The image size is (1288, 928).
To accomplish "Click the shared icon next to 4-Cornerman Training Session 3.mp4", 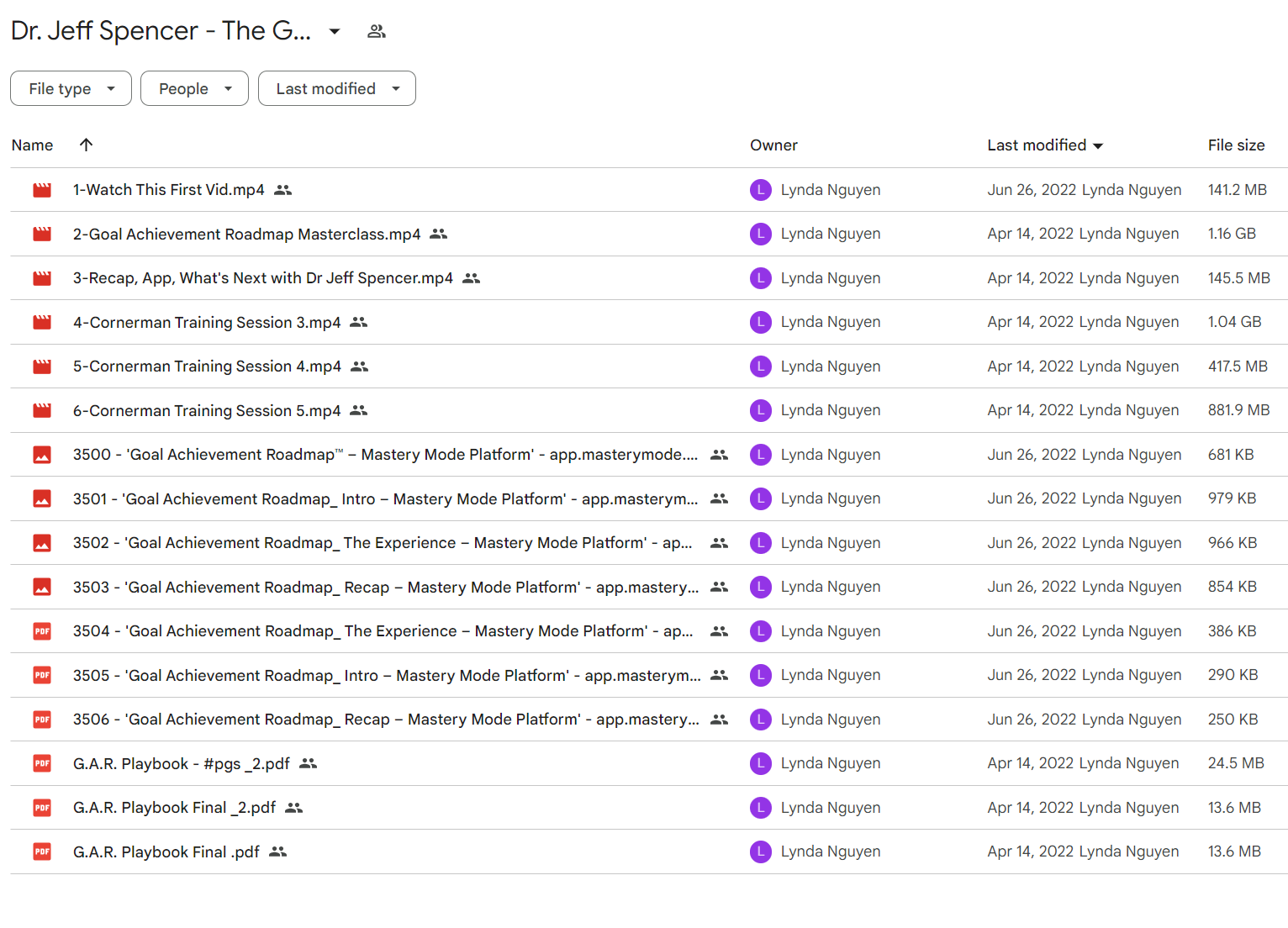I will [359, 322].
